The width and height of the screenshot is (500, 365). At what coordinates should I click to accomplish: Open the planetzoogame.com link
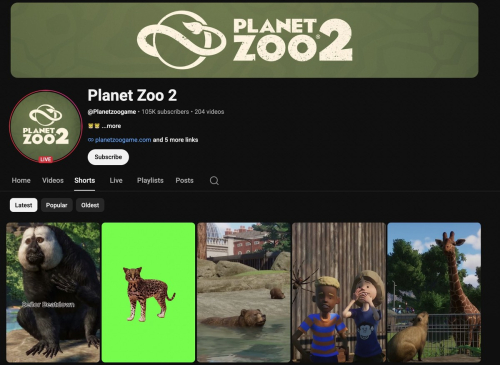point(123,140)
